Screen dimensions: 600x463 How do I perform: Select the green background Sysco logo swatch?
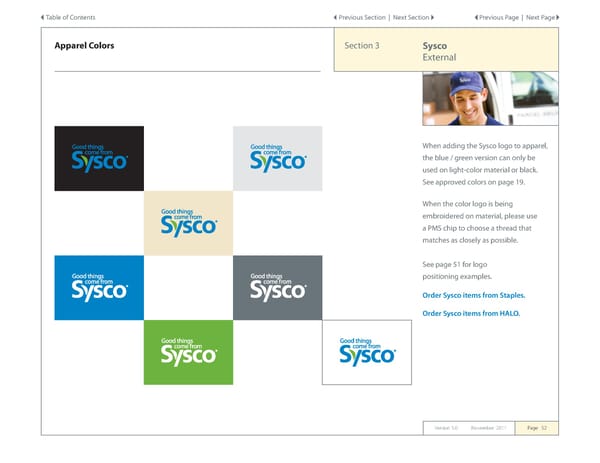pos(188,352)
